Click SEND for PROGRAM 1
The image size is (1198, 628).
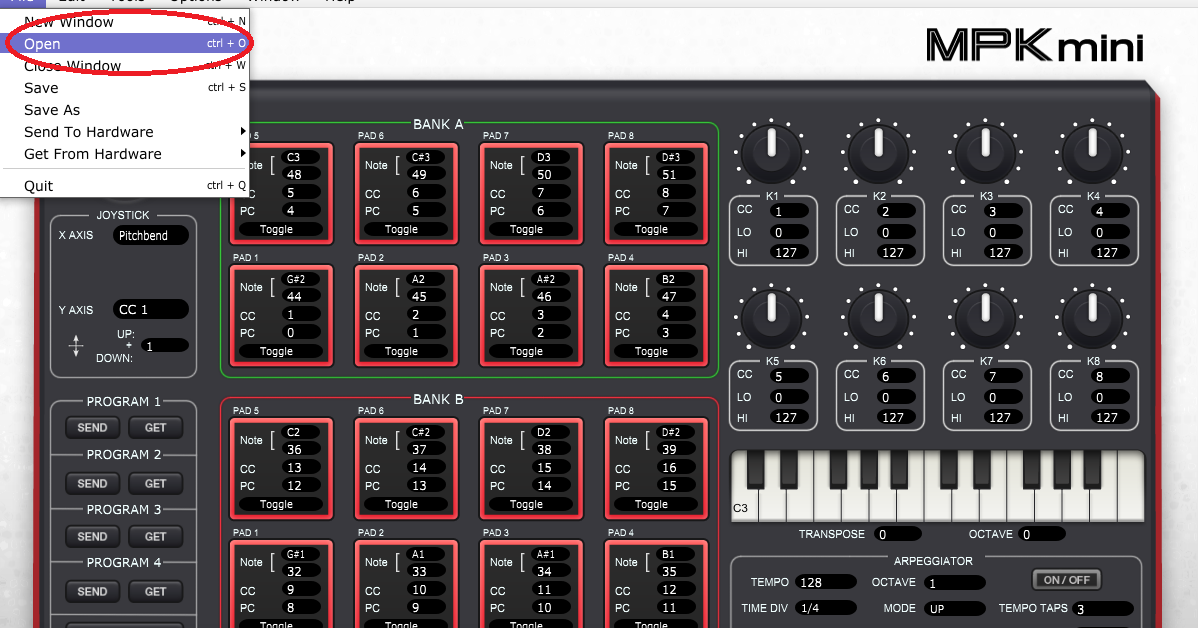click(x=92, y=427)
